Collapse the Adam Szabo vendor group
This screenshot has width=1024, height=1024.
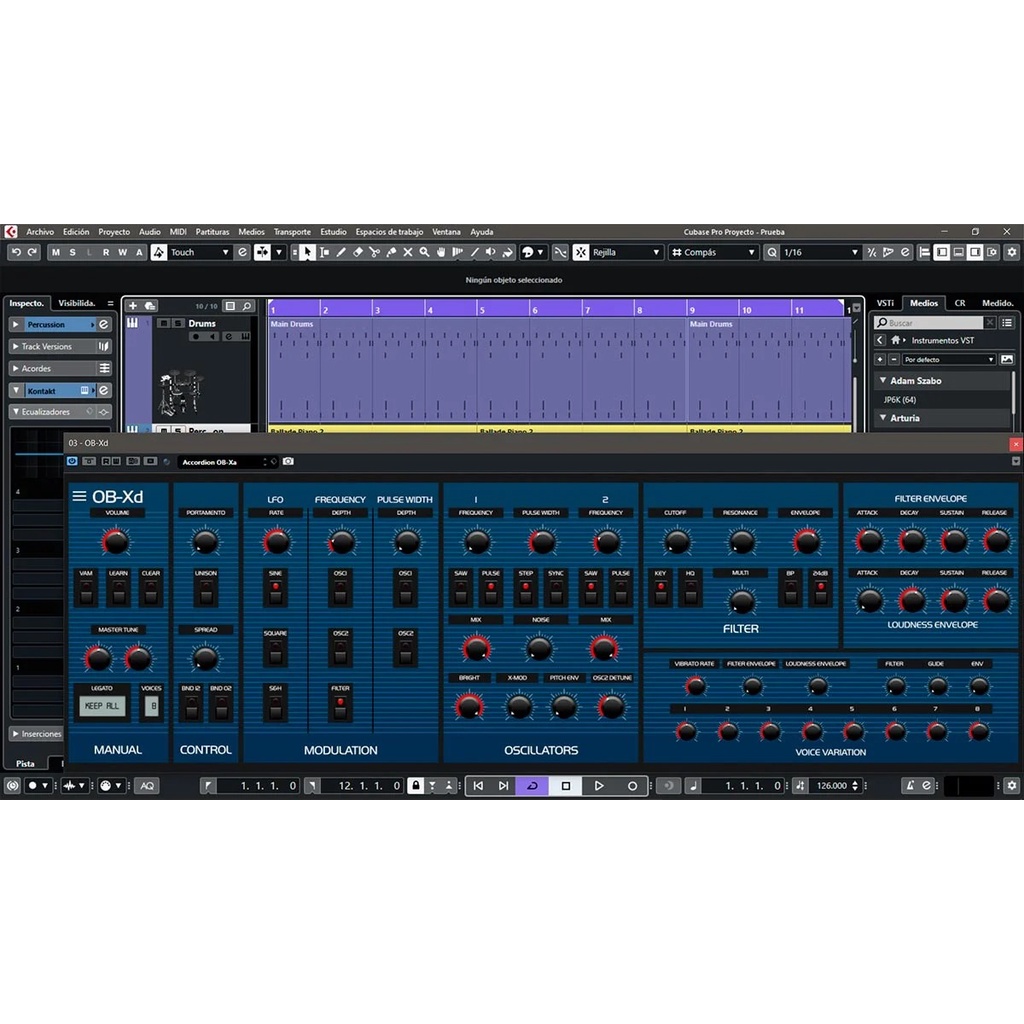click(883, 380)
